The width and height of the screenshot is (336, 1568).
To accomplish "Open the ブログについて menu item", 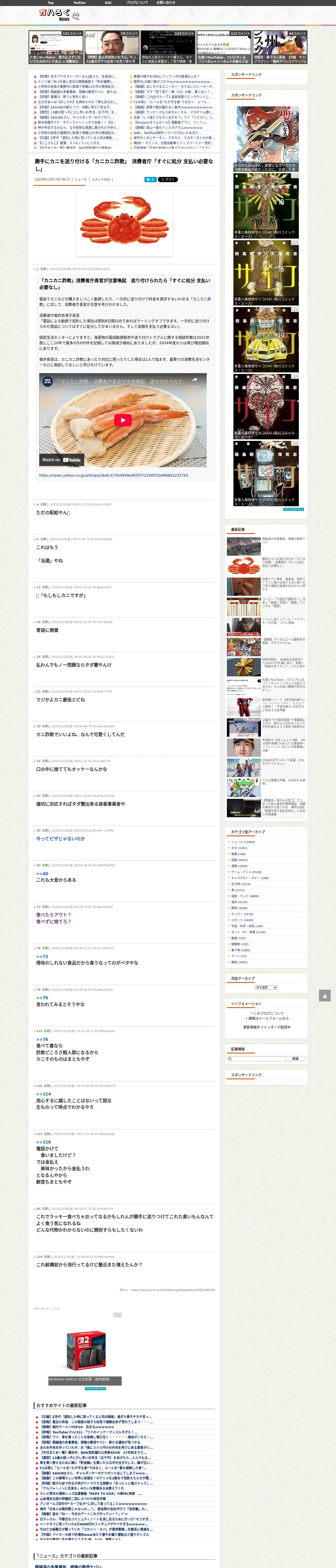I will pos(137,2).
